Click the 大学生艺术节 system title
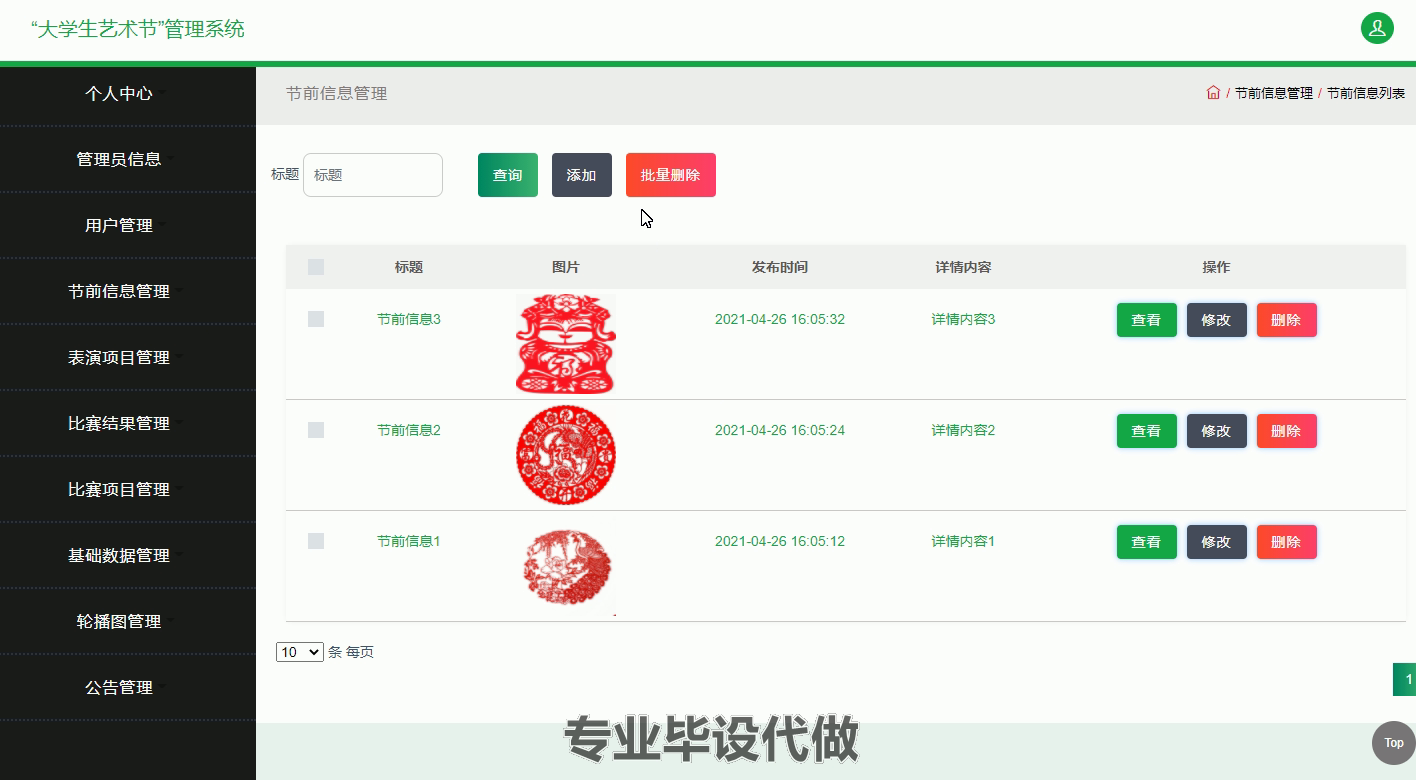 [138, 29]
